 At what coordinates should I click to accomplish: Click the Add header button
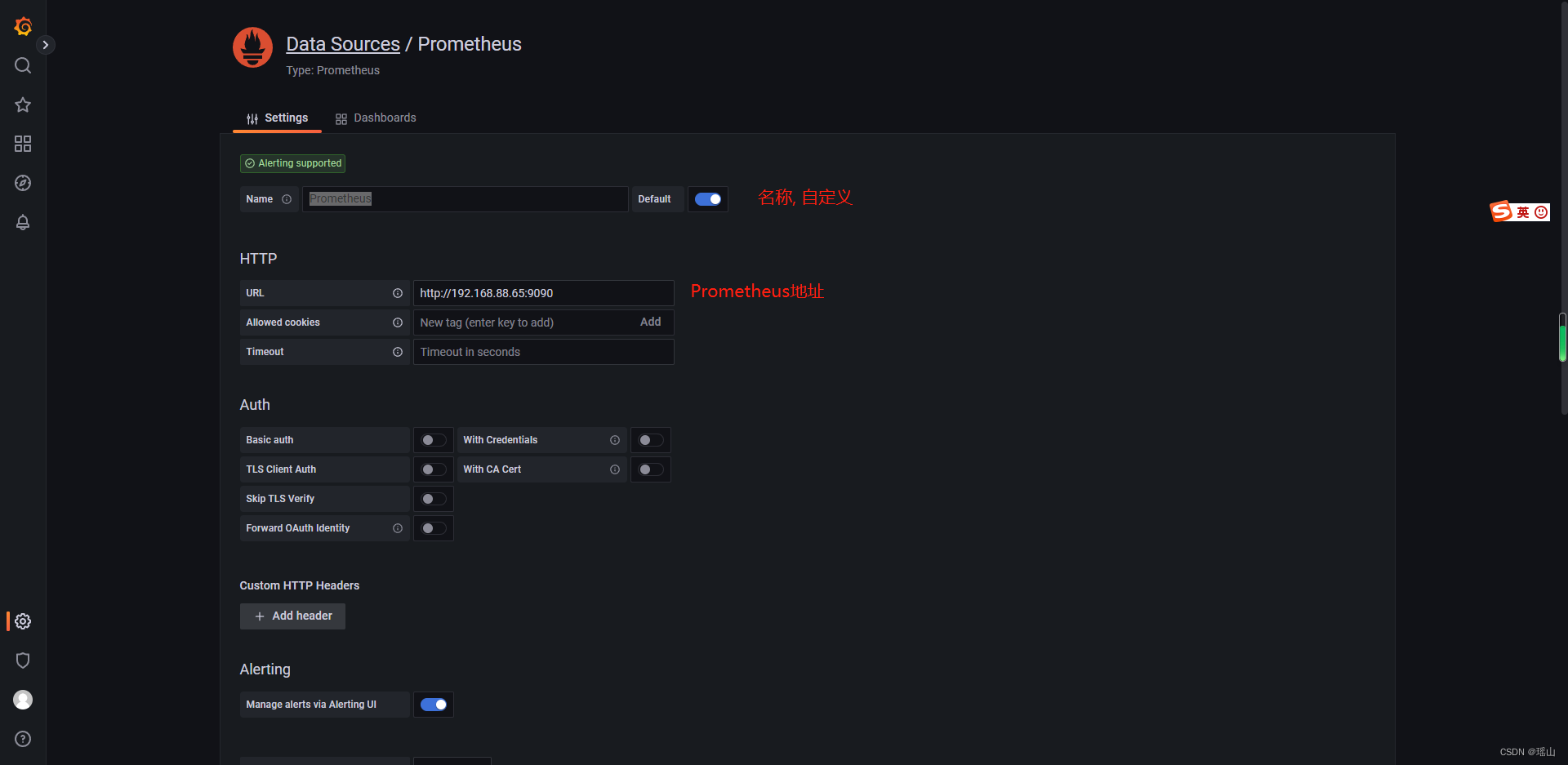pyautogui.click(x=292, y=616)
